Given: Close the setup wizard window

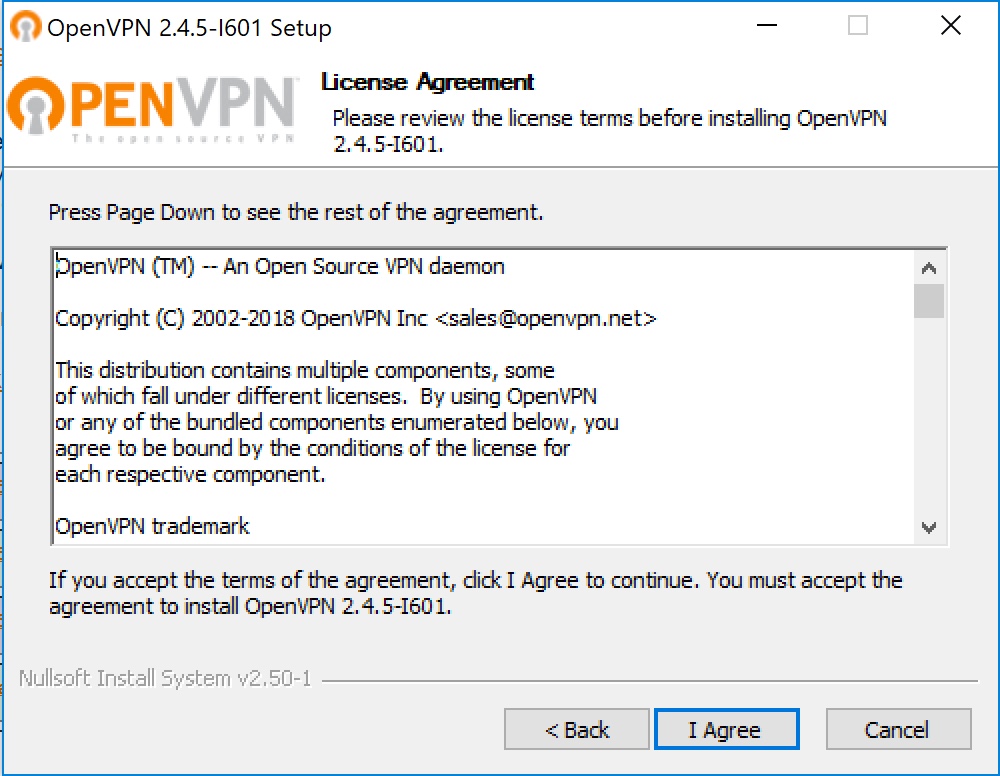Looking at the screenshot, I should point(950,25).
